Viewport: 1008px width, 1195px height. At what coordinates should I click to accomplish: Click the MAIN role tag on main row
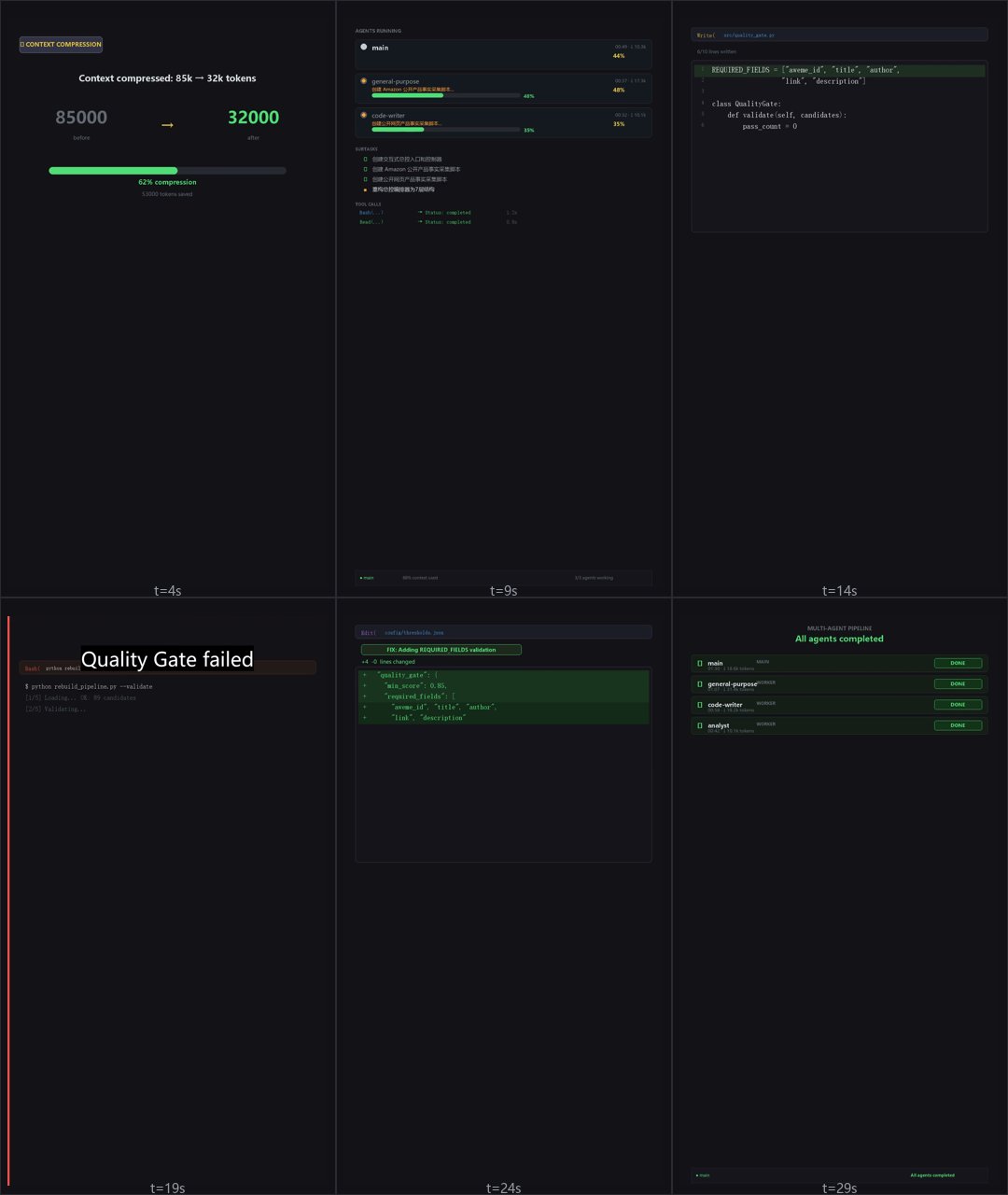(763, 662)
